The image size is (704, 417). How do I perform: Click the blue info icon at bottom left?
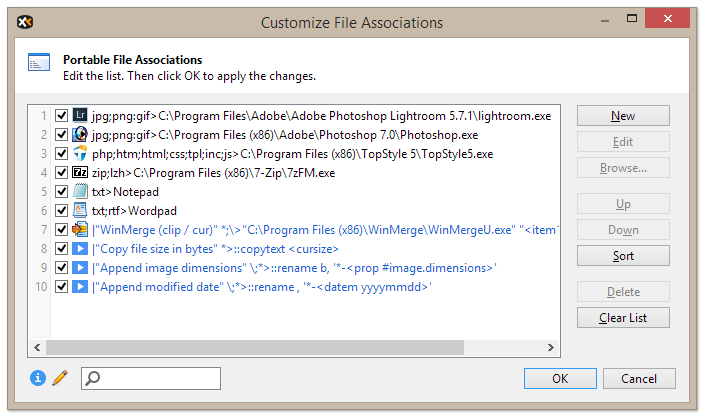[x=38, y=378]
